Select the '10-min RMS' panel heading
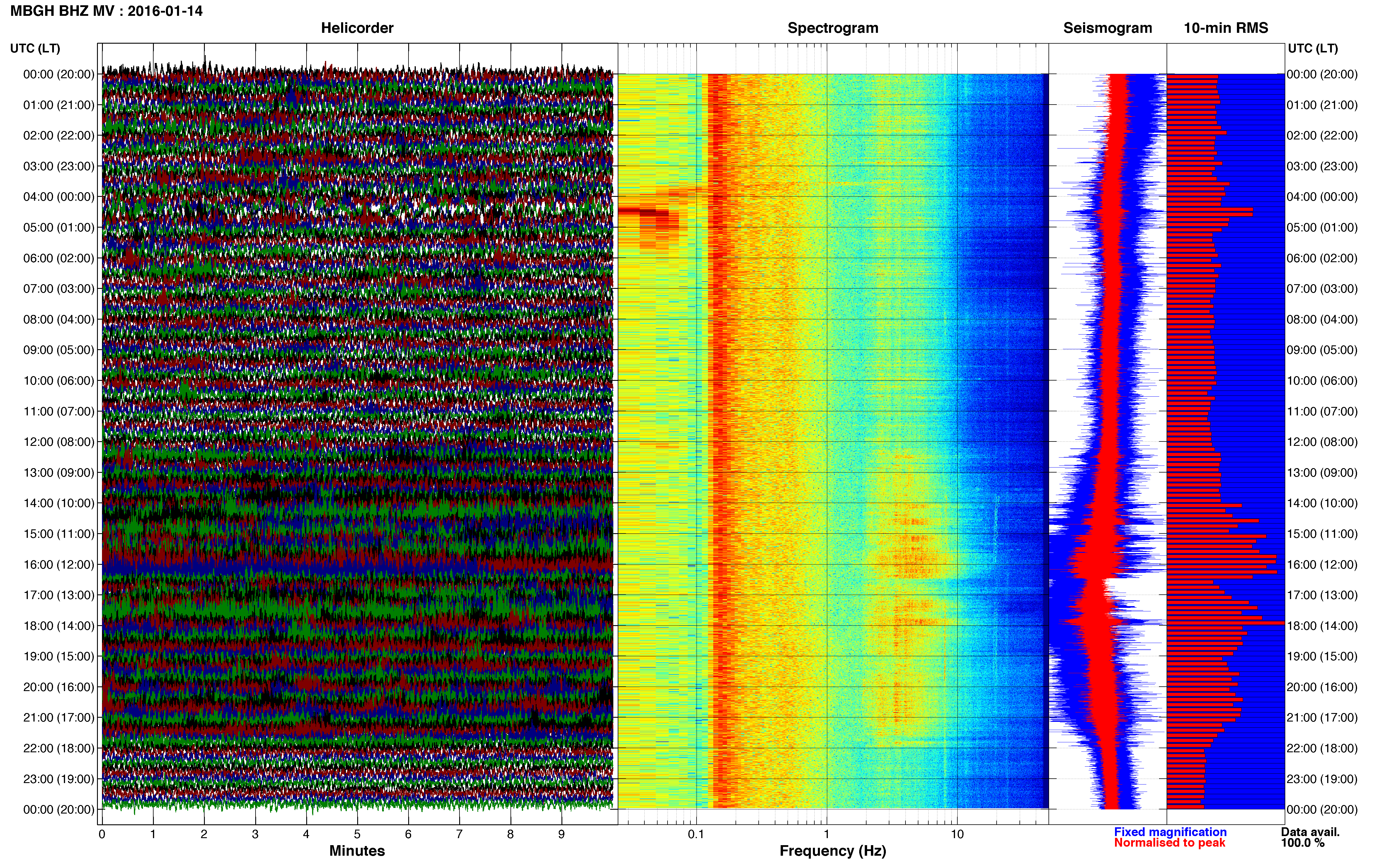This screenshot has height=868, width=1389. tap(1226, 28)
